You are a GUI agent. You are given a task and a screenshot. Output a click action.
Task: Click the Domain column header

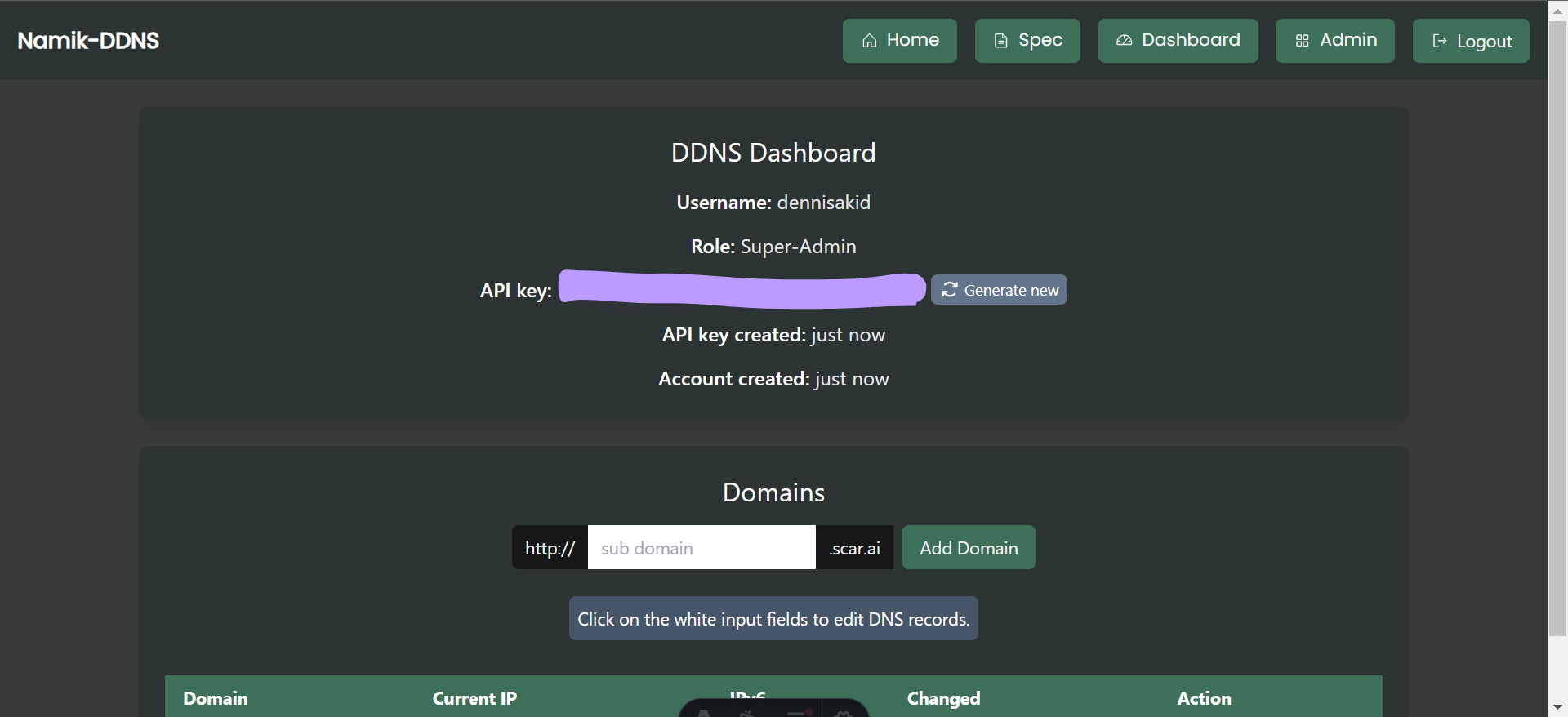click(216, 698)
